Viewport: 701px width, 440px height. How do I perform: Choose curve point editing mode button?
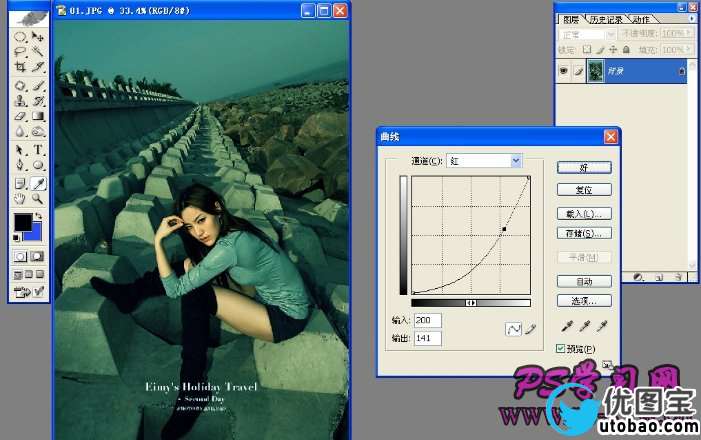click(513, 330)
